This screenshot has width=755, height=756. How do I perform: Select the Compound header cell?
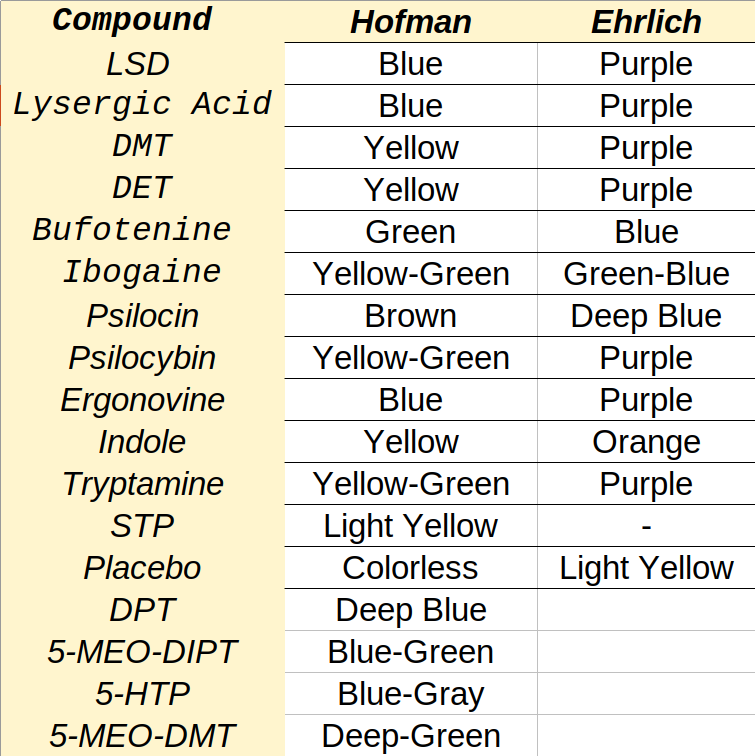point(143,21)
